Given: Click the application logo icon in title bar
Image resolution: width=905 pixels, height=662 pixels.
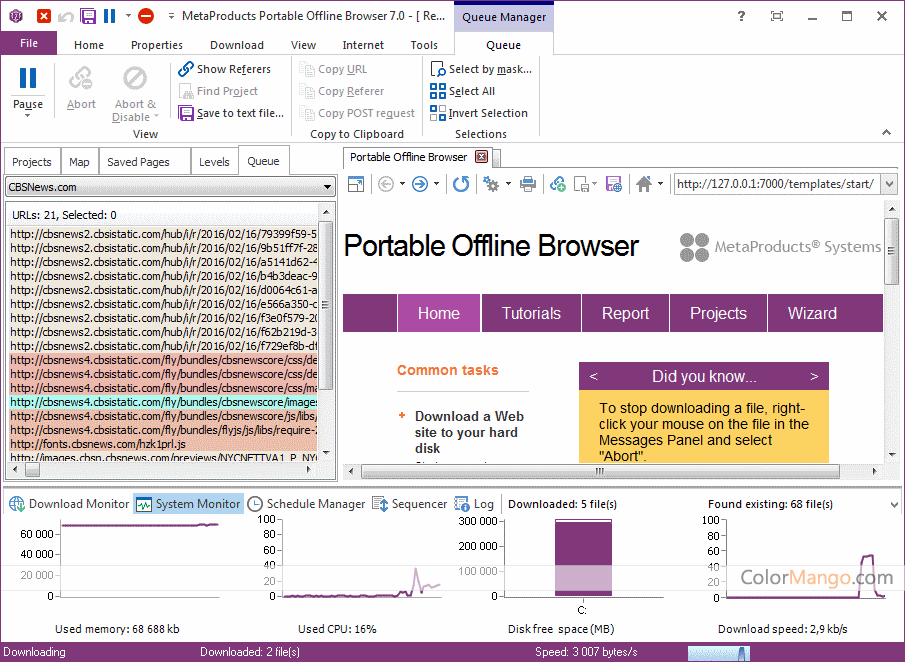Looking at the screenshot, I should pos(16,16).
